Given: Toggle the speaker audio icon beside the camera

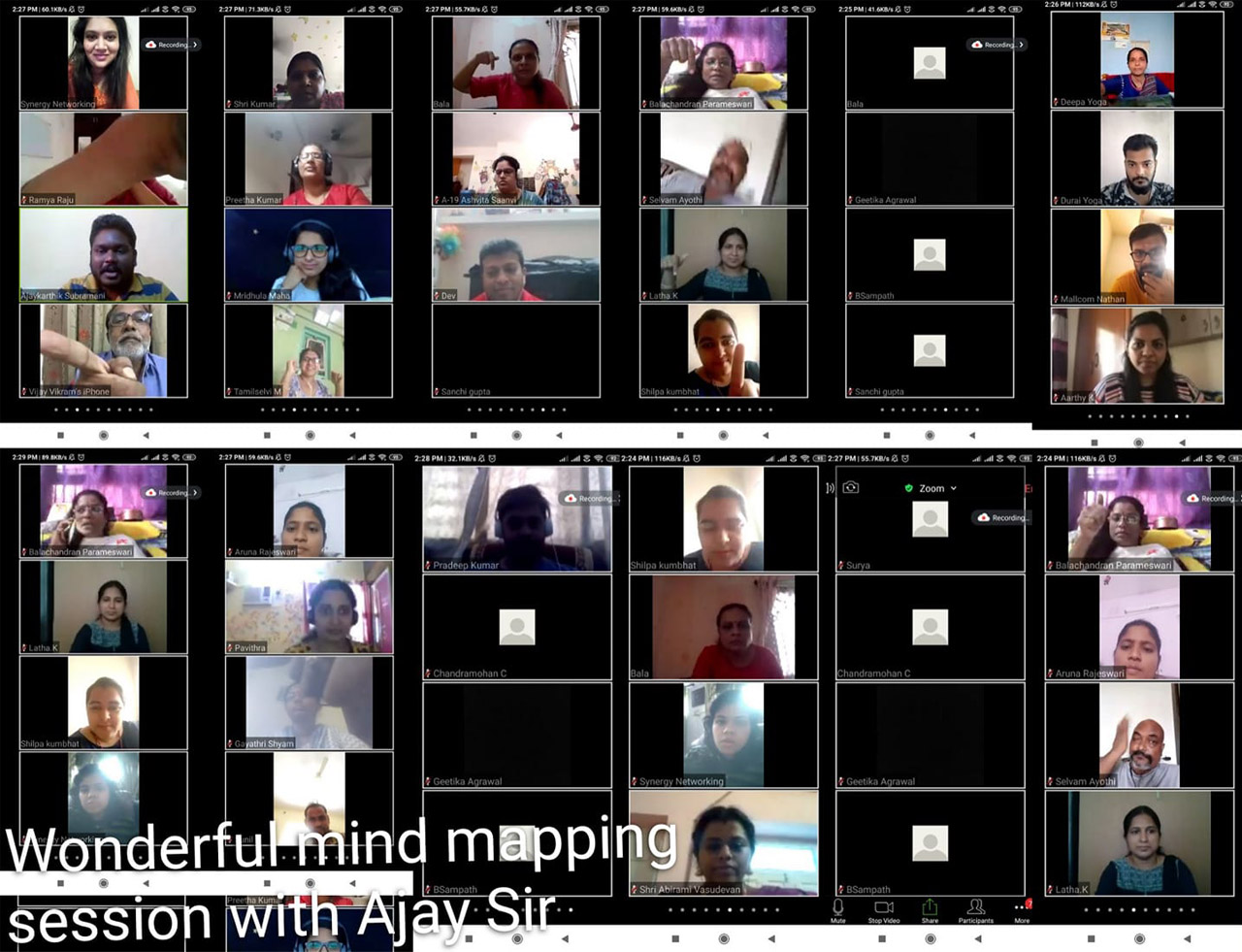Looking at the screenshot, I should pyautogui.click(x=830, y=488).
